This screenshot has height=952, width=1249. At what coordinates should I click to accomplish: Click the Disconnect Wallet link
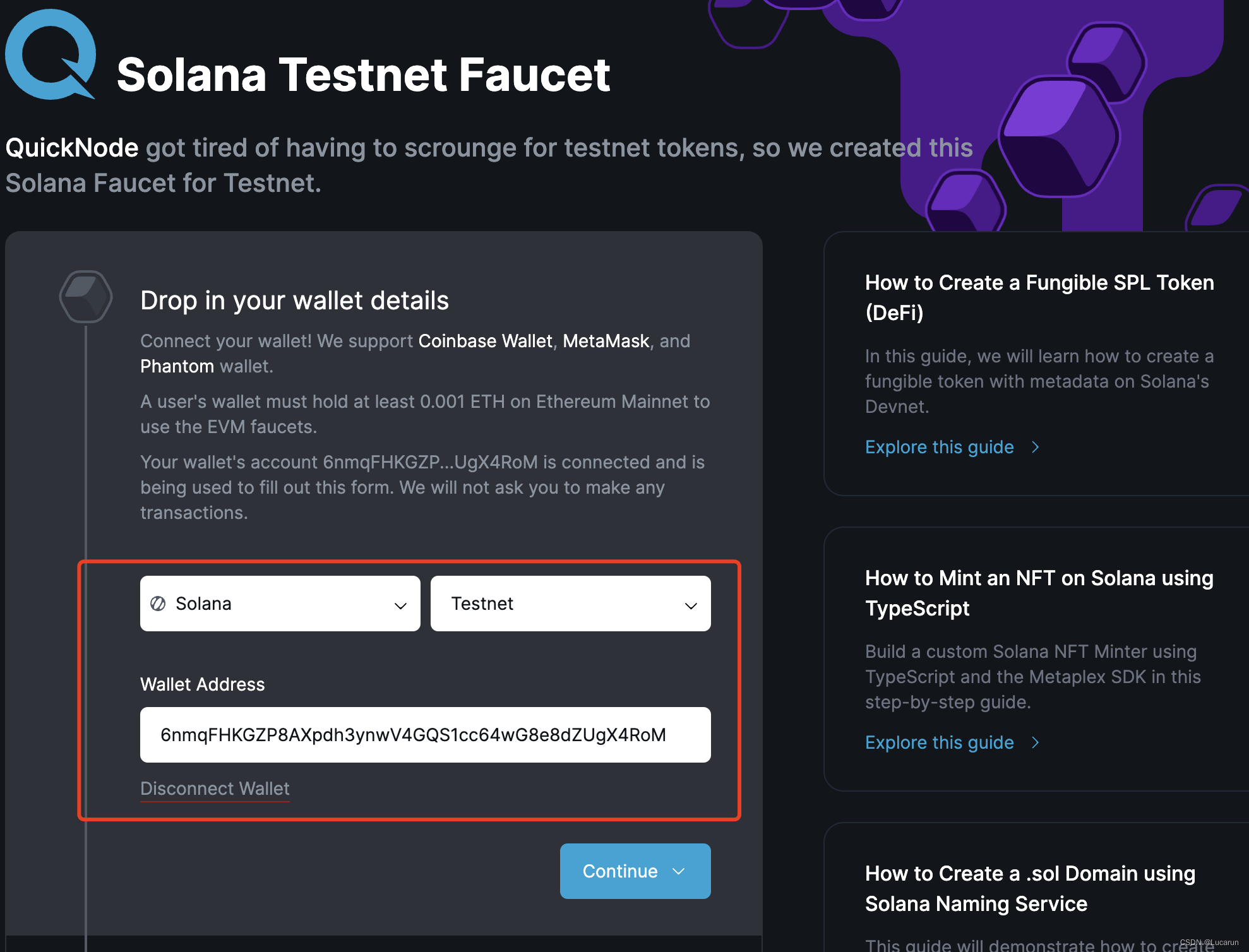[215, 788]
